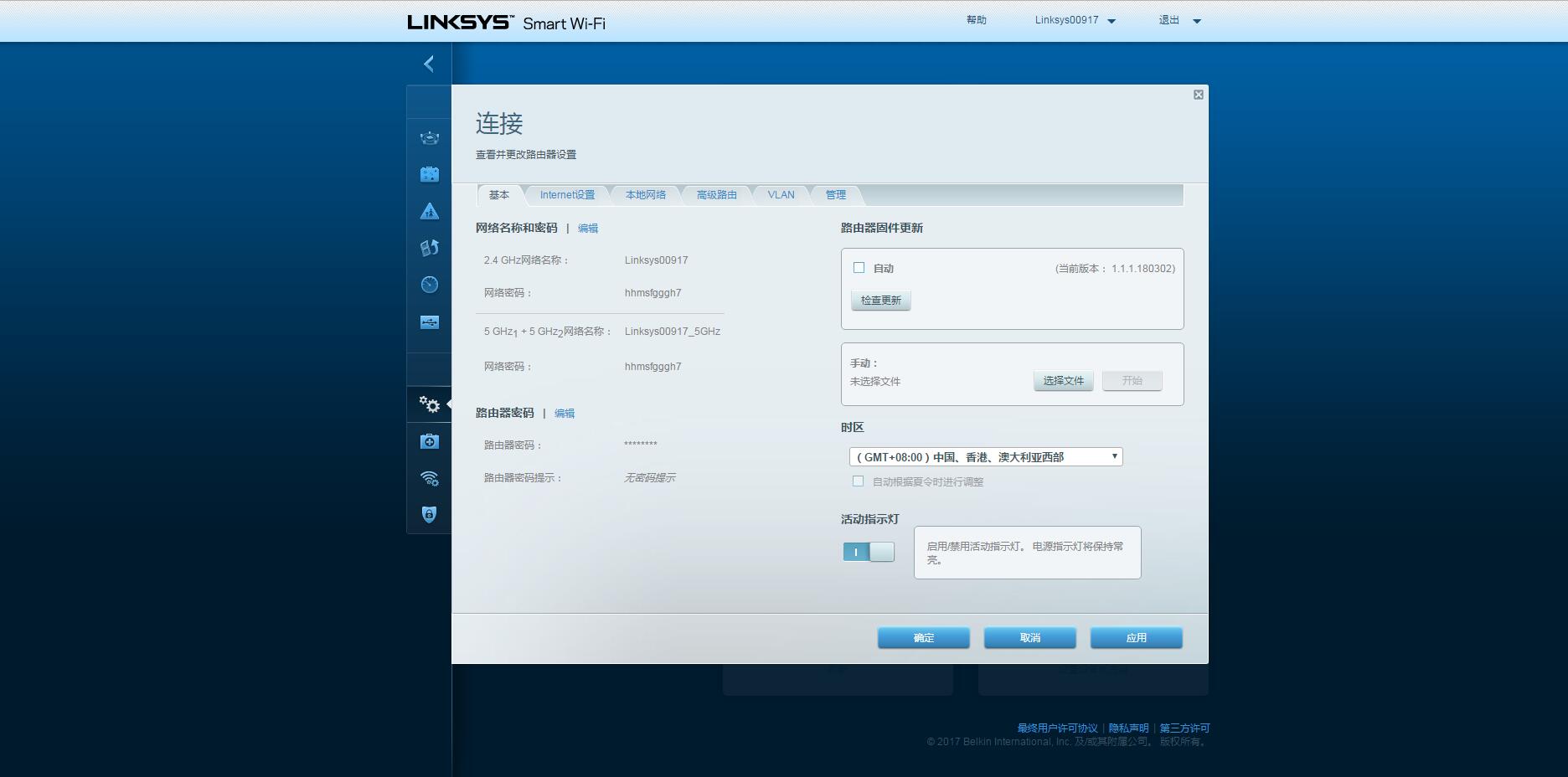1568x777 pixels.
Task: Open the Speed Test gauge icon
Action: [429, 285]
